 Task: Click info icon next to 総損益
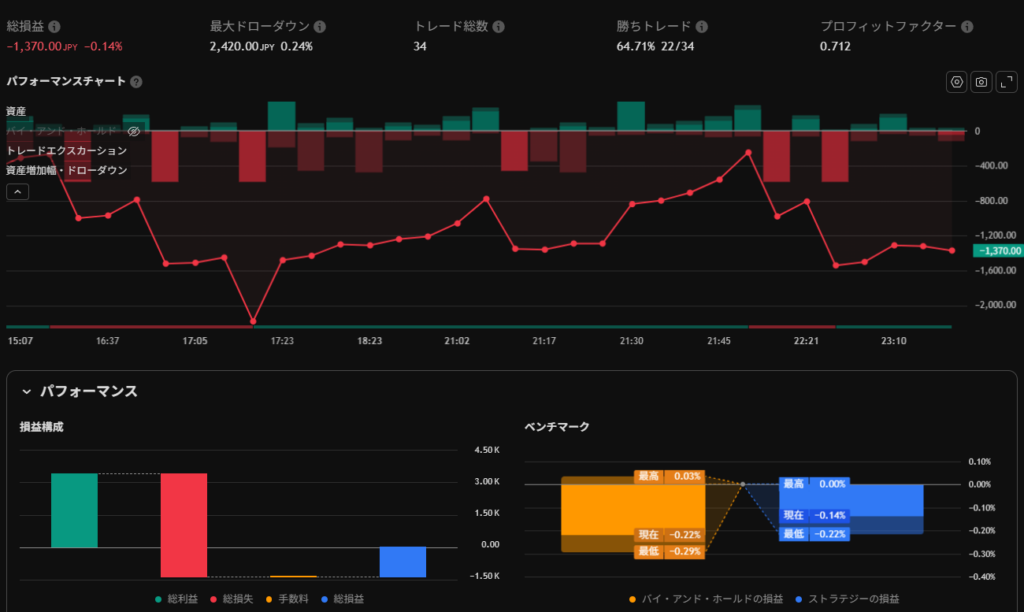(x=54, y=27)
